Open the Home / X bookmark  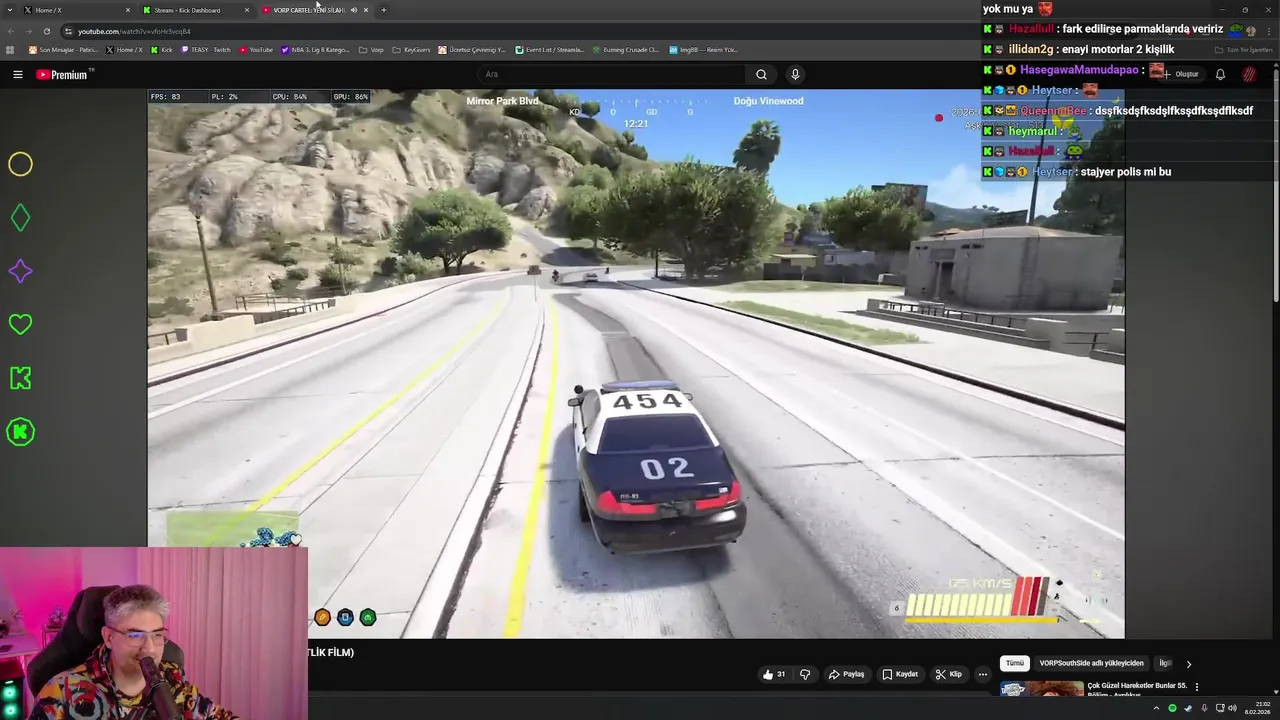tap(124, 49)
